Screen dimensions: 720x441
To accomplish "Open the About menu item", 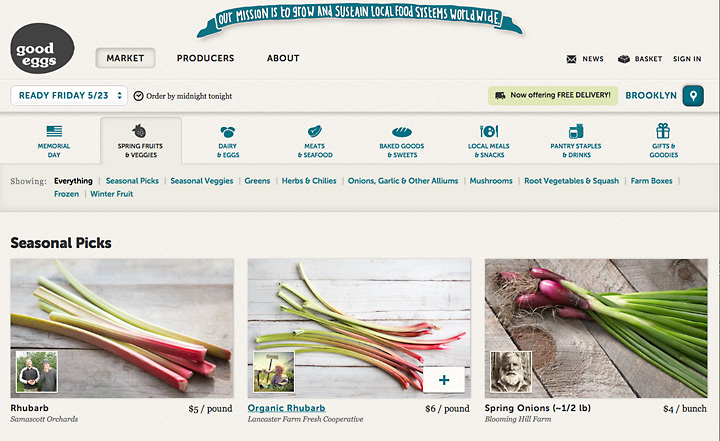I will coord(283,58).
